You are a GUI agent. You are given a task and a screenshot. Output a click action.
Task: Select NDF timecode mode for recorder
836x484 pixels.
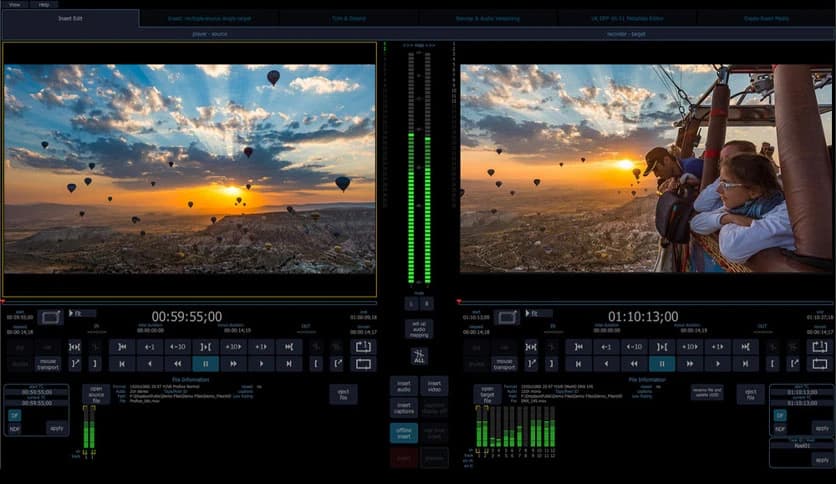(x=780, y=429)
